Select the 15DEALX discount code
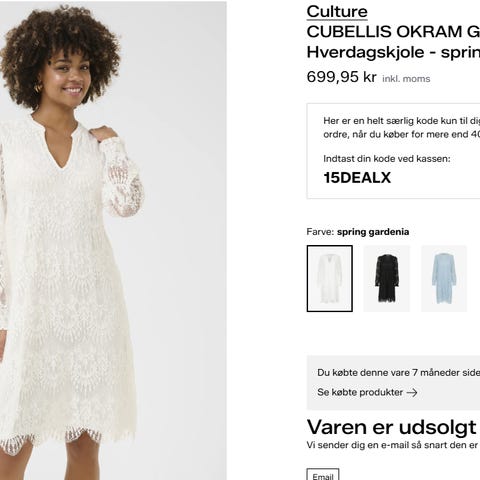Image resolution: width=480 pixels, height=480 pixels. [357, 178]
